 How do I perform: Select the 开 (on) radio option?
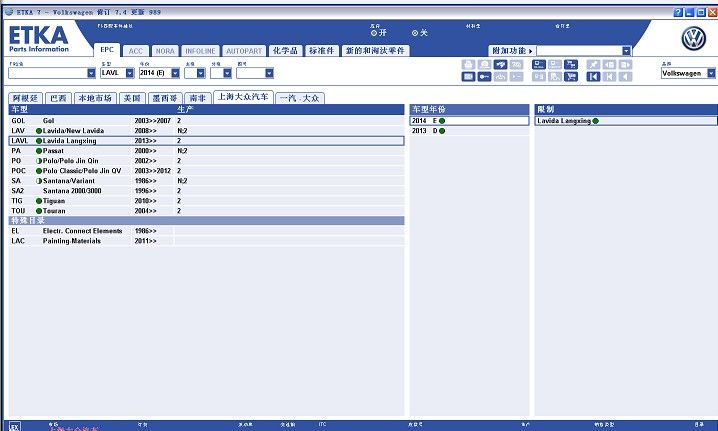click(x=374, y=33)
